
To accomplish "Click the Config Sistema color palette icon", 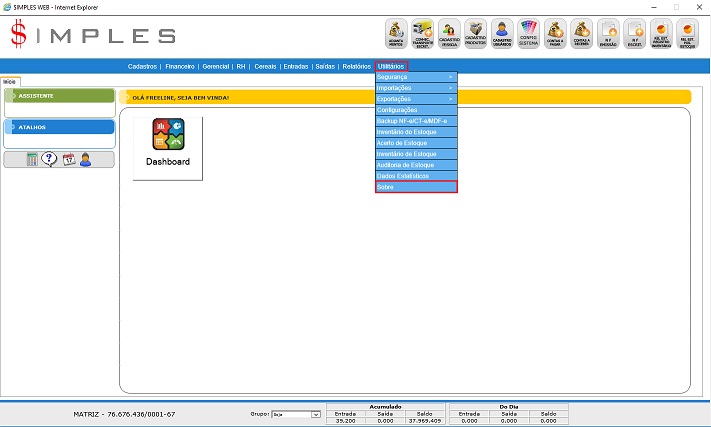I will point(529,33).
